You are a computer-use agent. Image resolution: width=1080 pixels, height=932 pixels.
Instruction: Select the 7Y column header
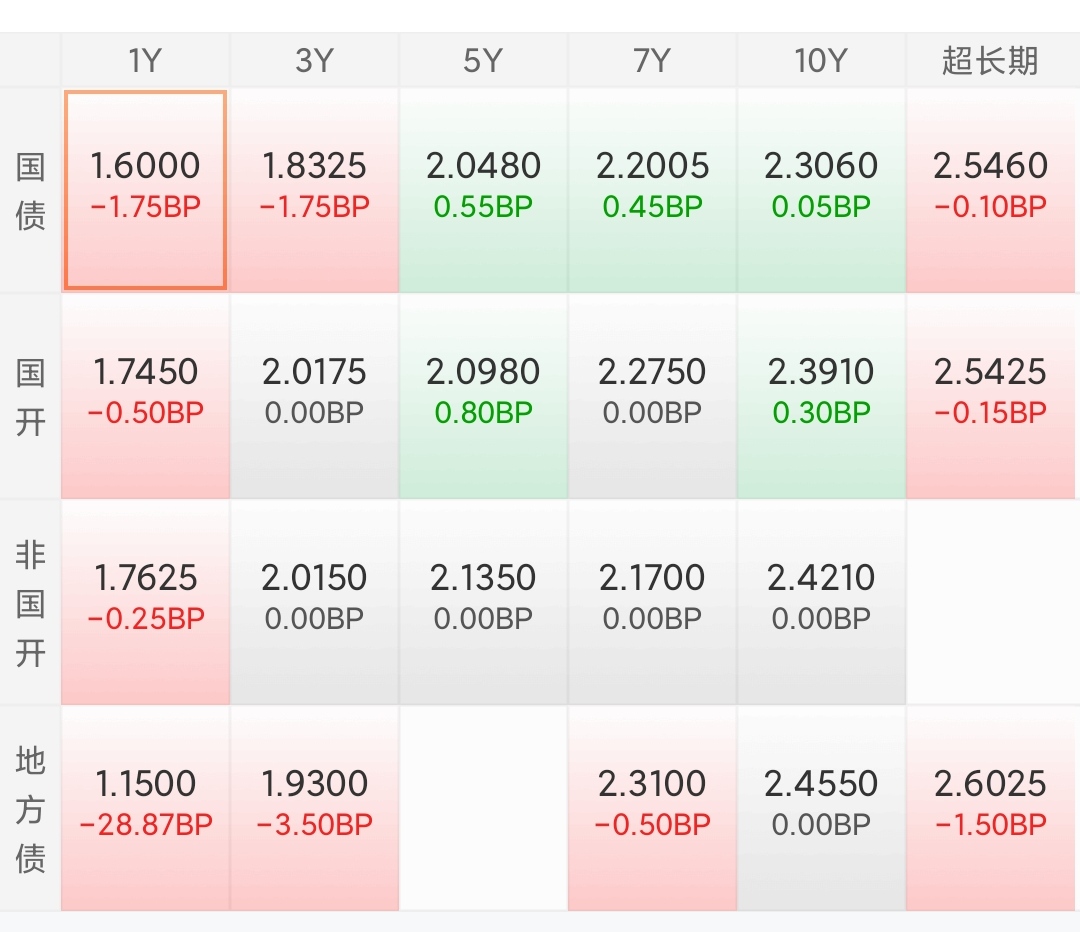pyautogui.click(x=652, y=61)
